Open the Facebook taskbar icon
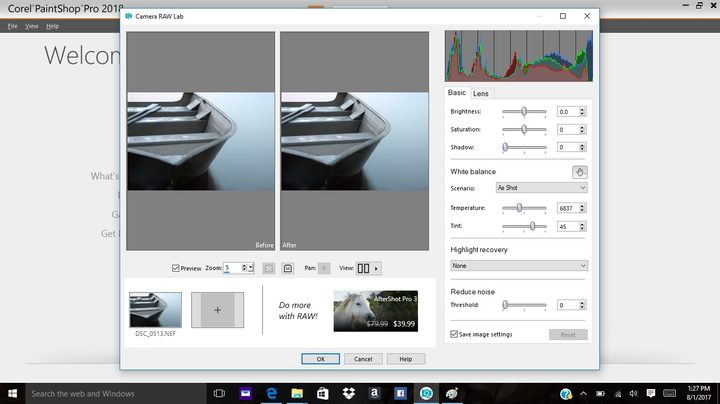 point(400,393)
